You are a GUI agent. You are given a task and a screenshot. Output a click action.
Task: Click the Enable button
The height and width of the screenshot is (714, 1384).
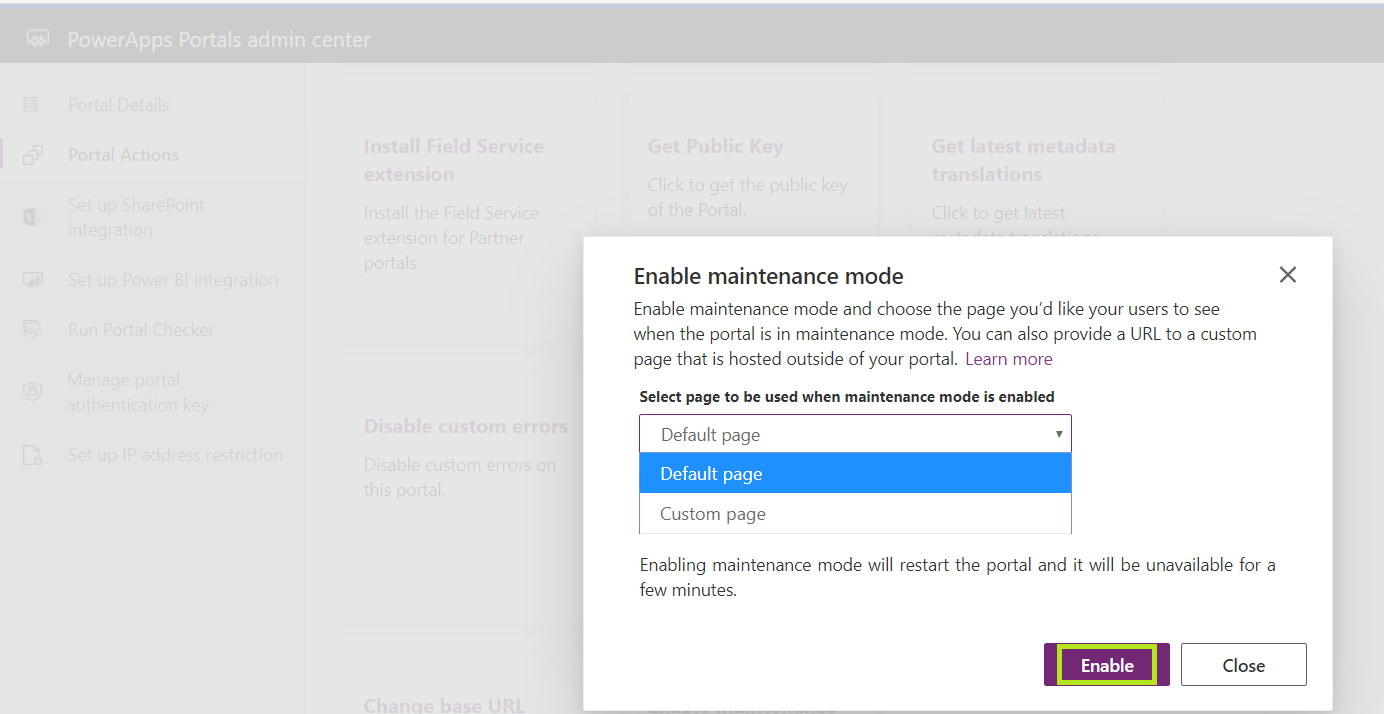pyautogui.click(x=1106, y=664)
